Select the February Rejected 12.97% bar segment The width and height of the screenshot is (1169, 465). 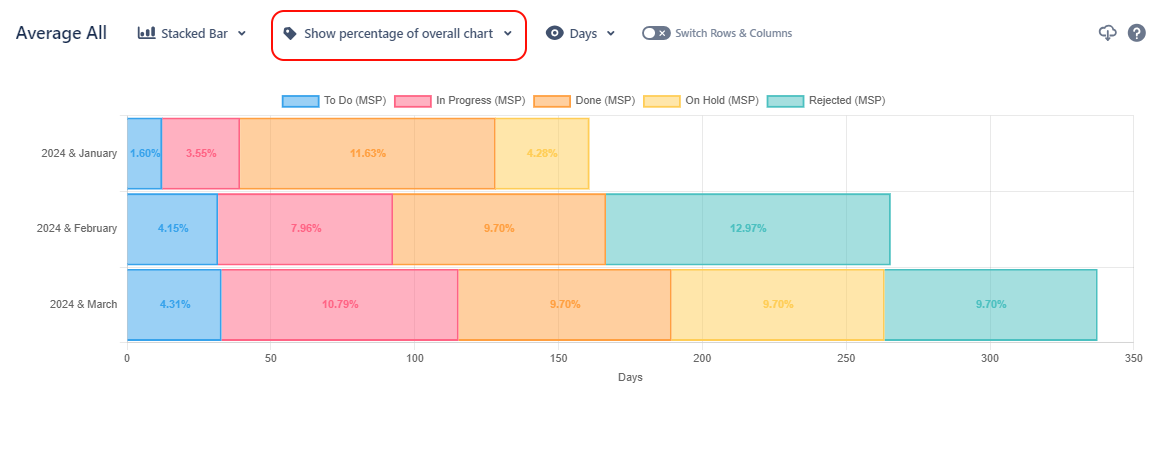coord(747,229)
